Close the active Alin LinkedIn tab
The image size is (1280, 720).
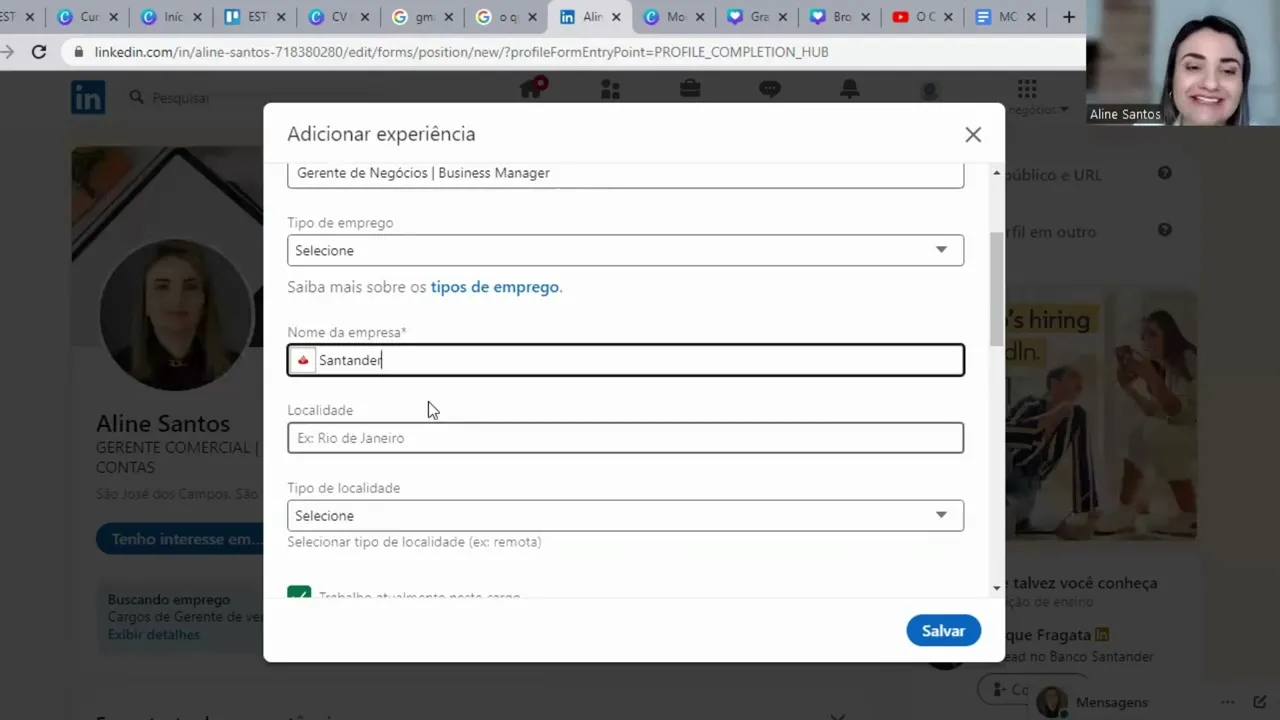click(615, 17)
